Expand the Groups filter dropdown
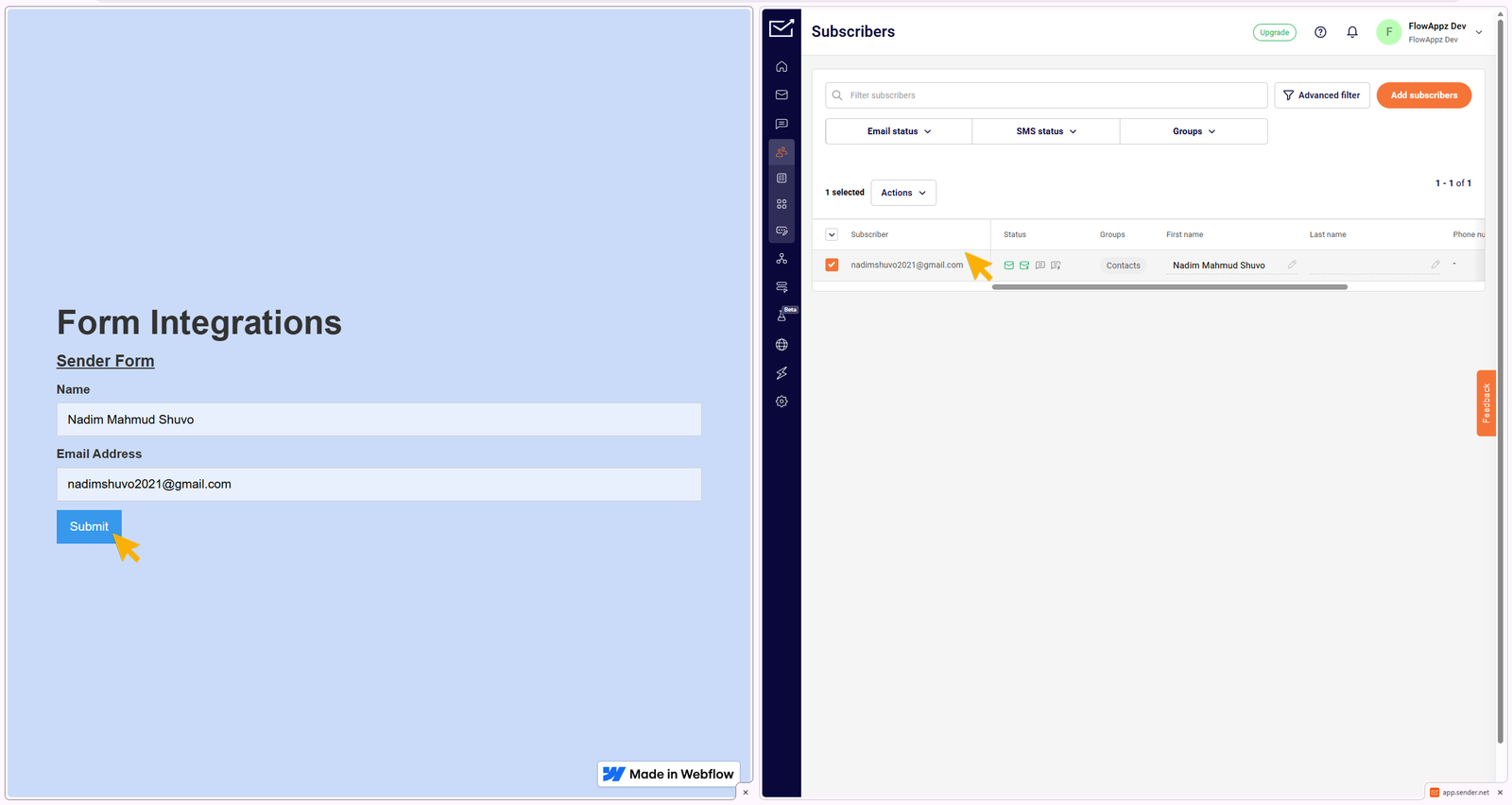 tap(1194, 131)
